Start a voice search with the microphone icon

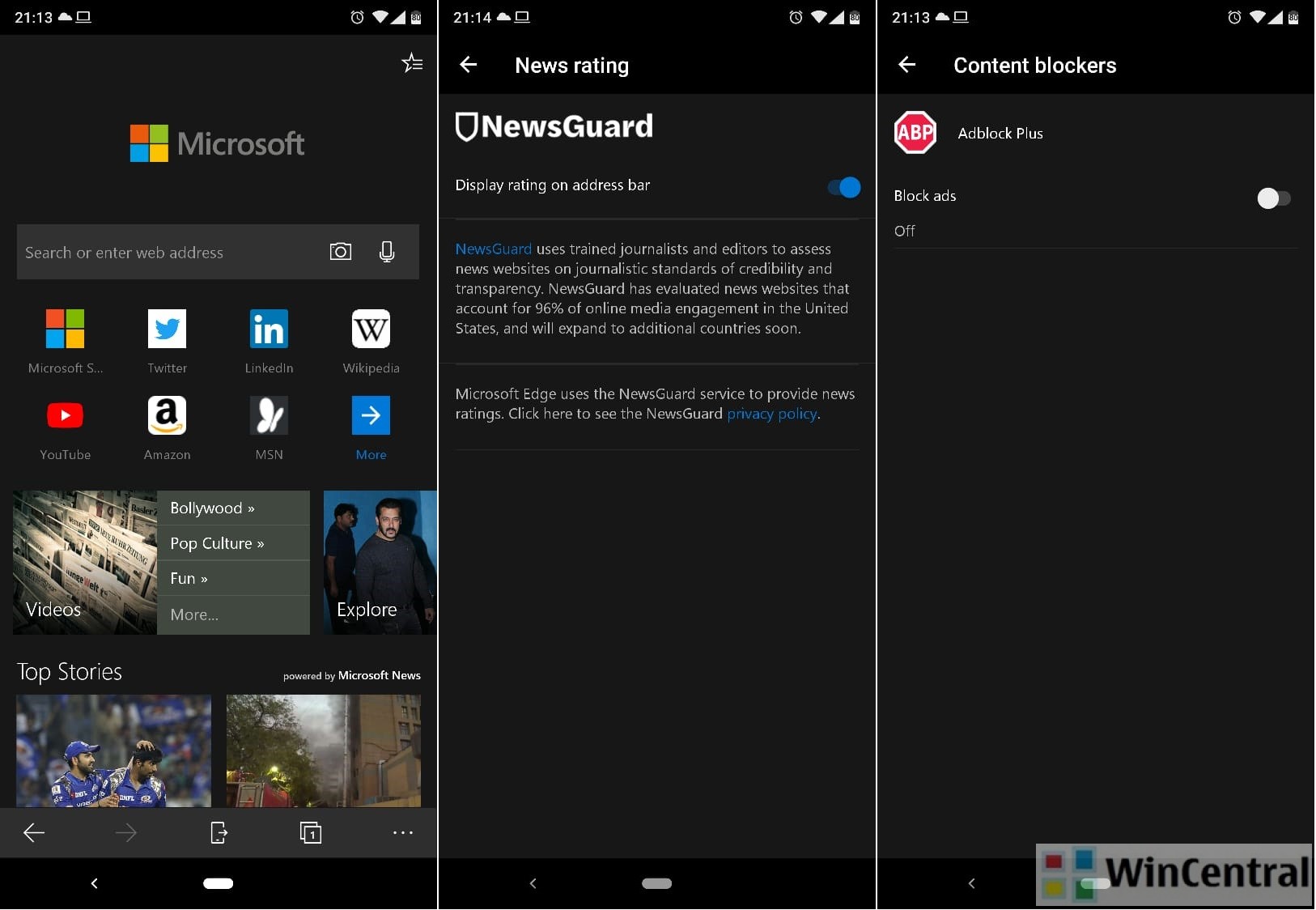pos(387,252)
